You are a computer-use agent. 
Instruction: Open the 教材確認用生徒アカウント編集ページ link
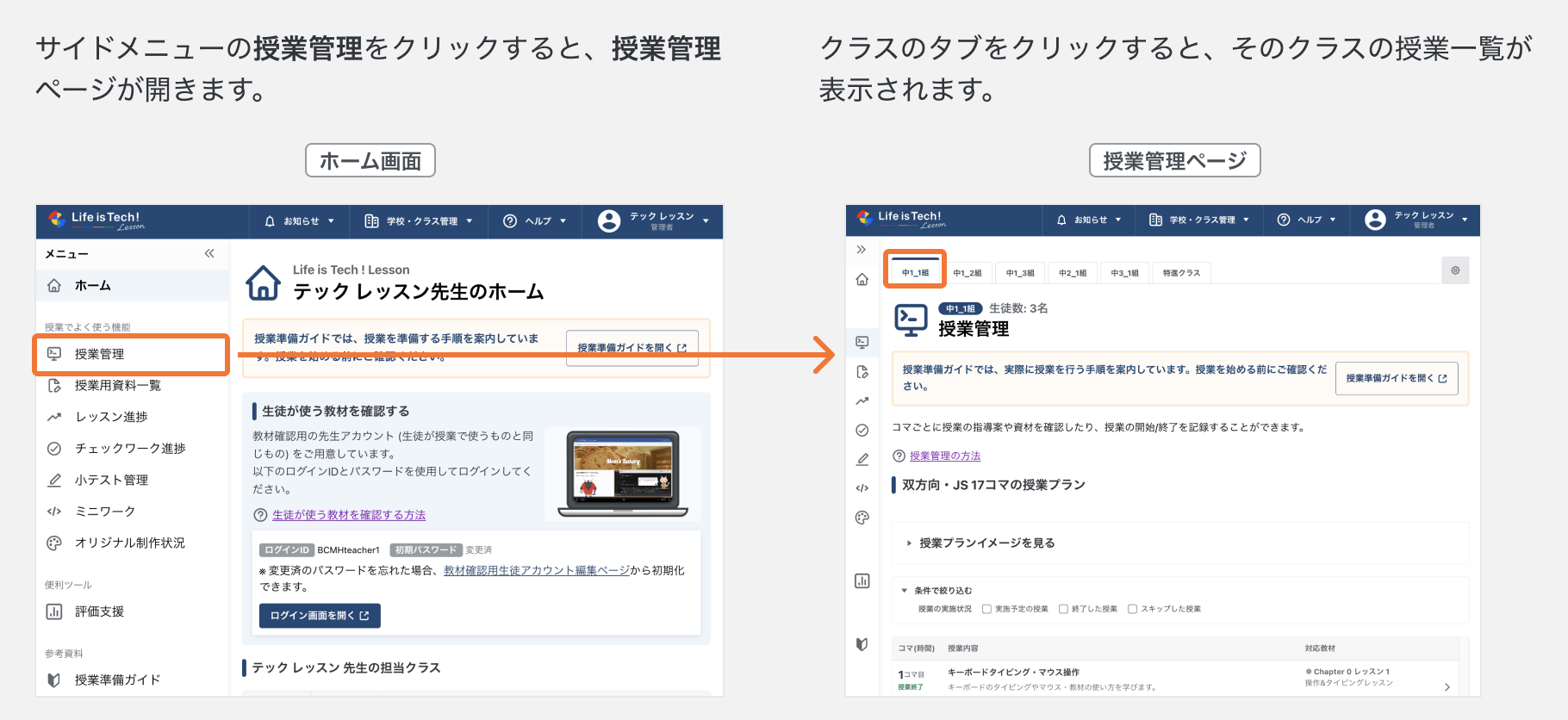[x=537, y=570]
